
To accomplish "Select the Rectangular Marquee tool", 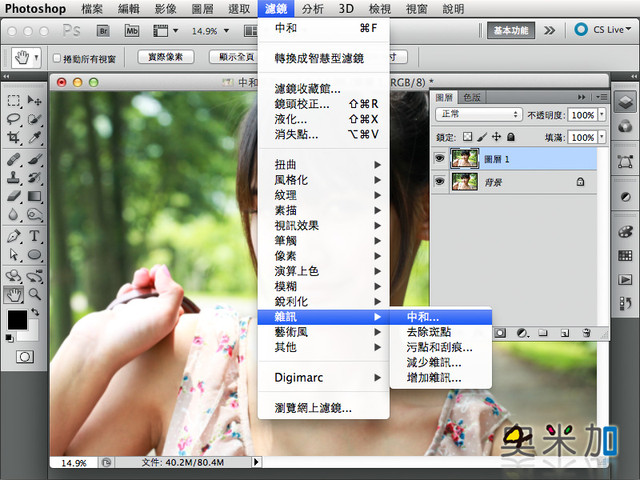I will [13, 100].
